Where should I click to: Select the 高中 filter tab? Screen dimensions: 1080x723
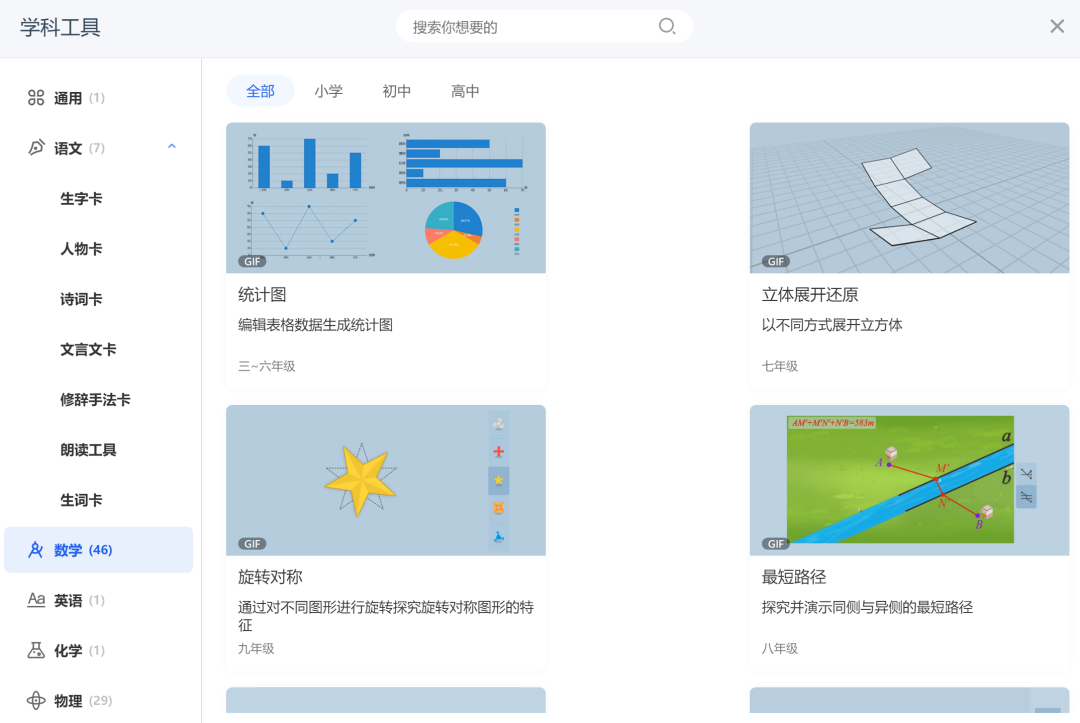[464, 90]
